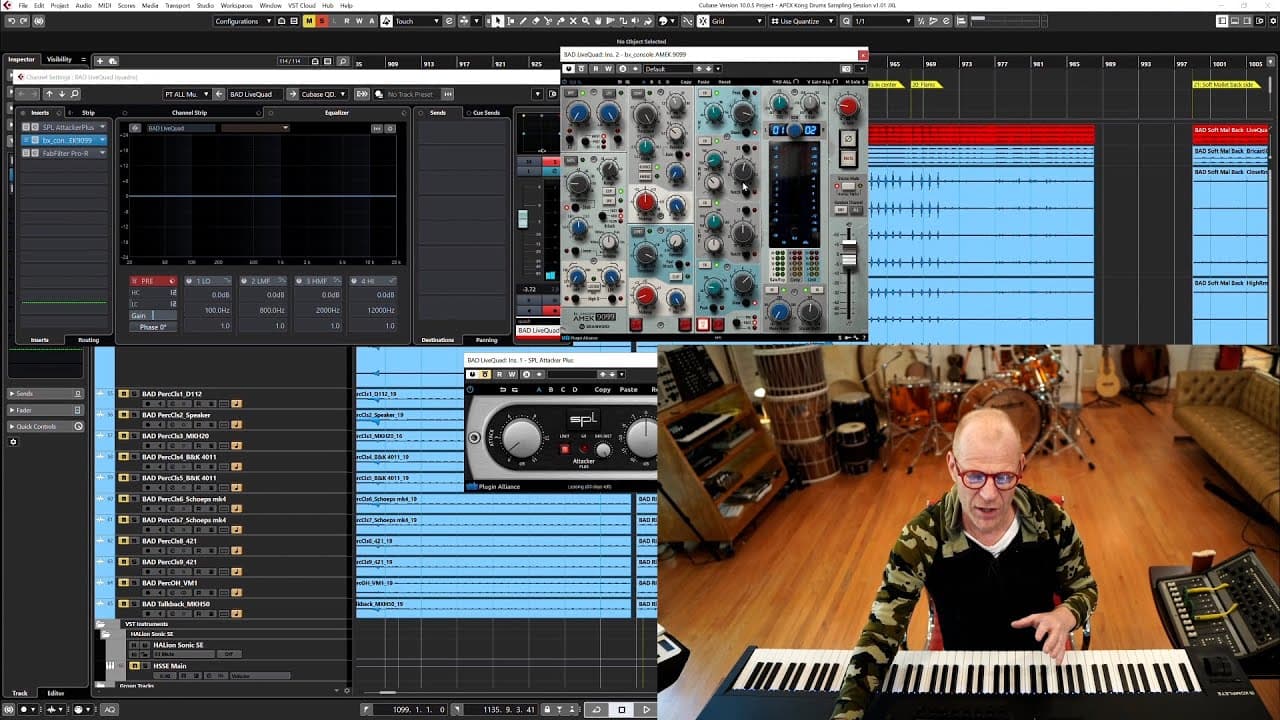1280x720 pixels.
Task: Toggle the toolbar W write automation button
Action: [359, 21]
